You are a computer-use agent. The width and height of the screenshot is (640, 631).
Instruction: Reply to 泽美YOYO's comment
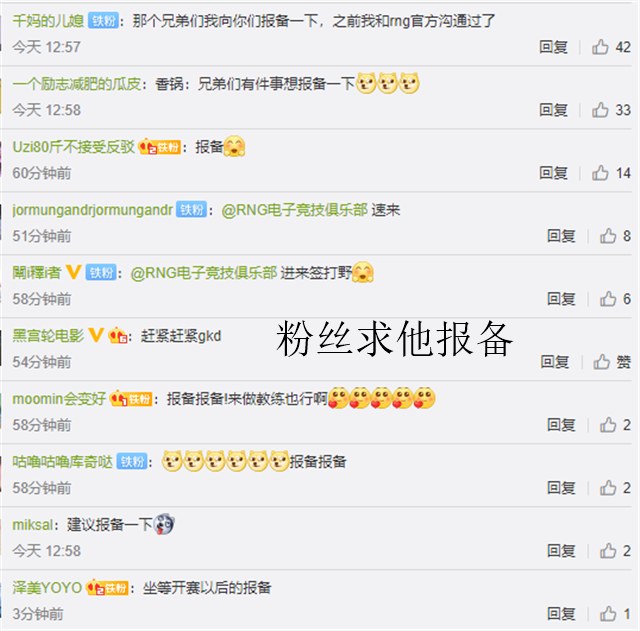pyautogui.click(x=561, y=614)
